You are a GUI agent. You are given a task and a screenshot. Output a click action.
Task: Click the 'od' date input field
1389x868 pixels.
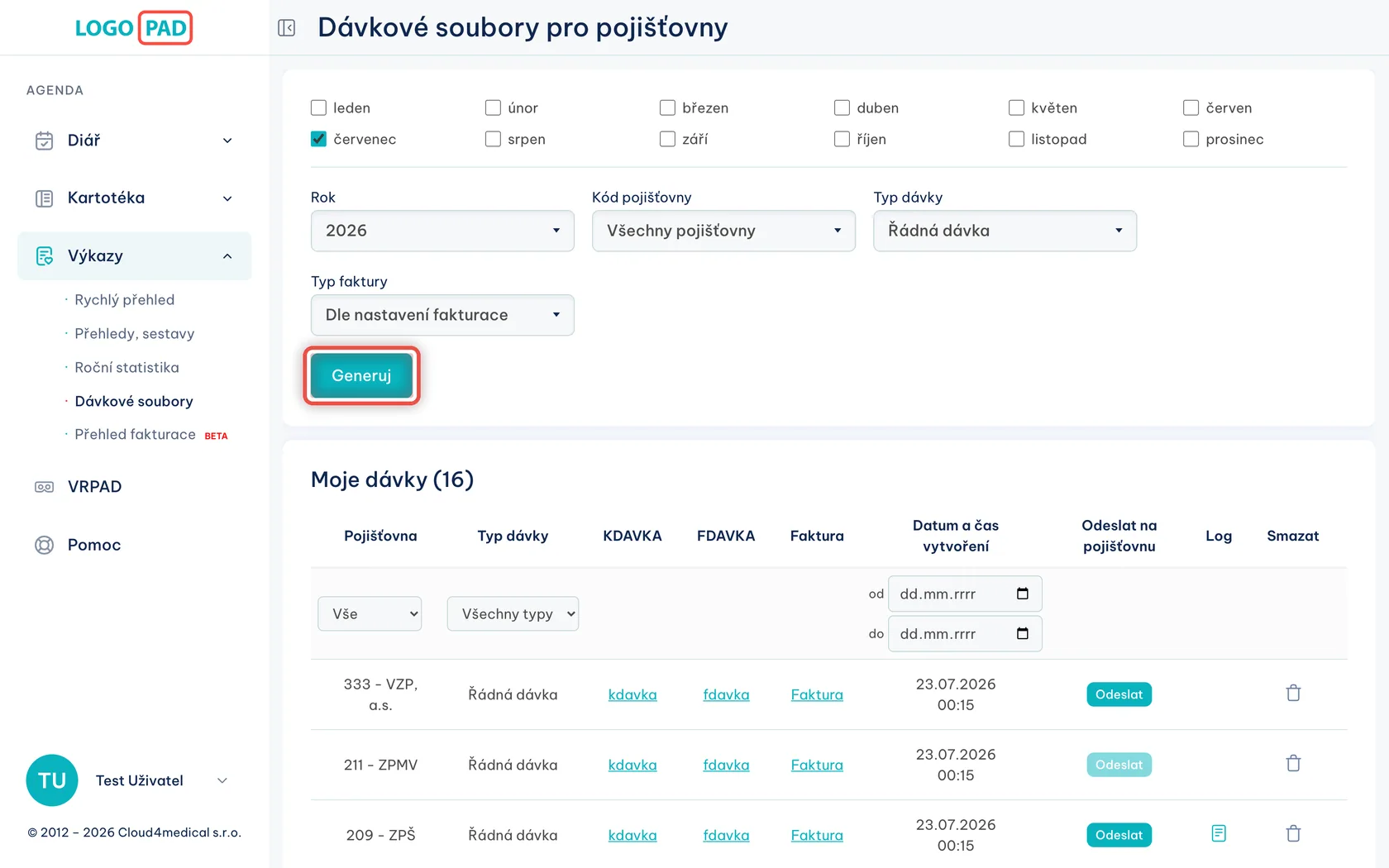pos(964,594)
